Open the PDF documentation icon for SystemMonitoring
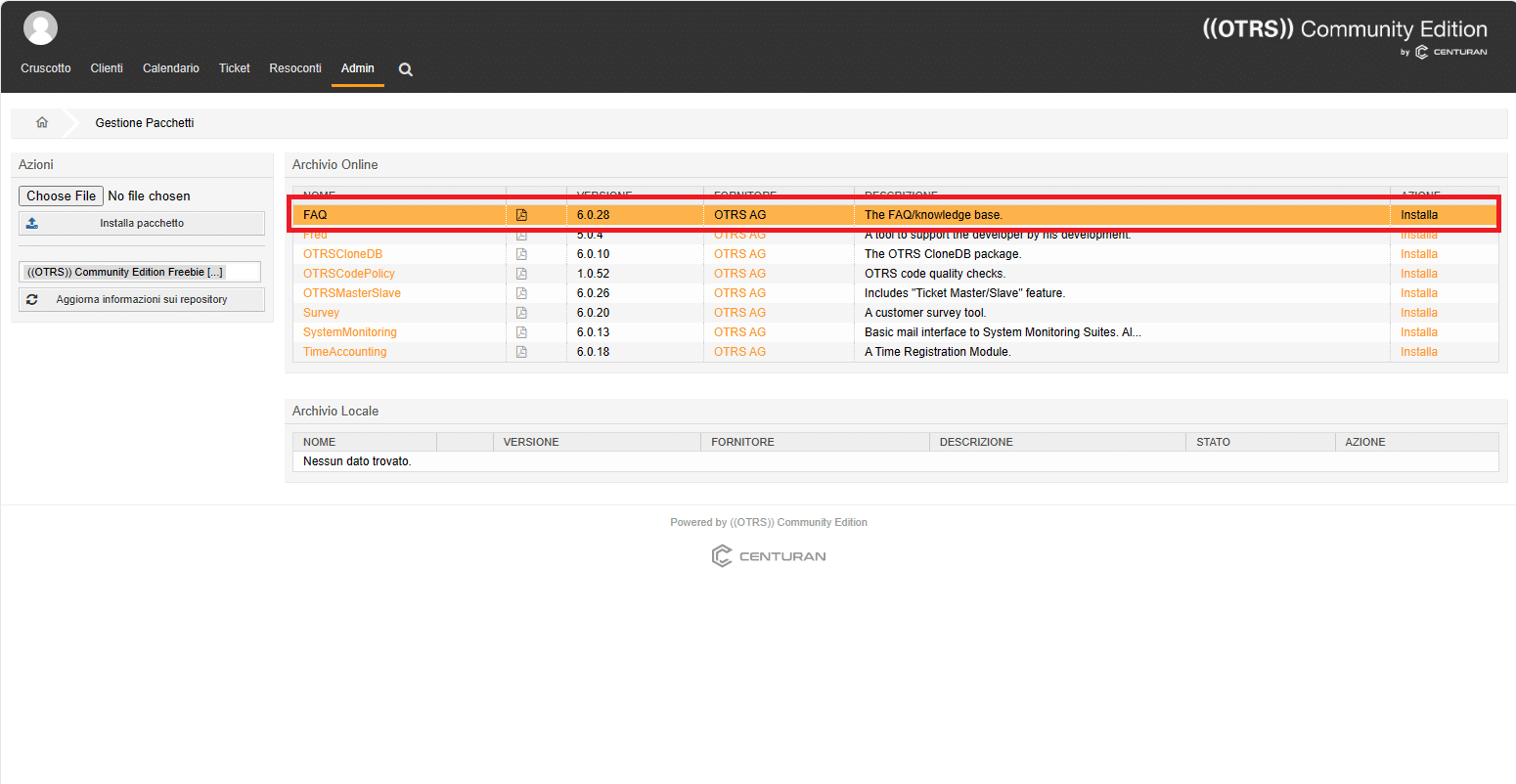1516x784 pixels. coord(521,332)
